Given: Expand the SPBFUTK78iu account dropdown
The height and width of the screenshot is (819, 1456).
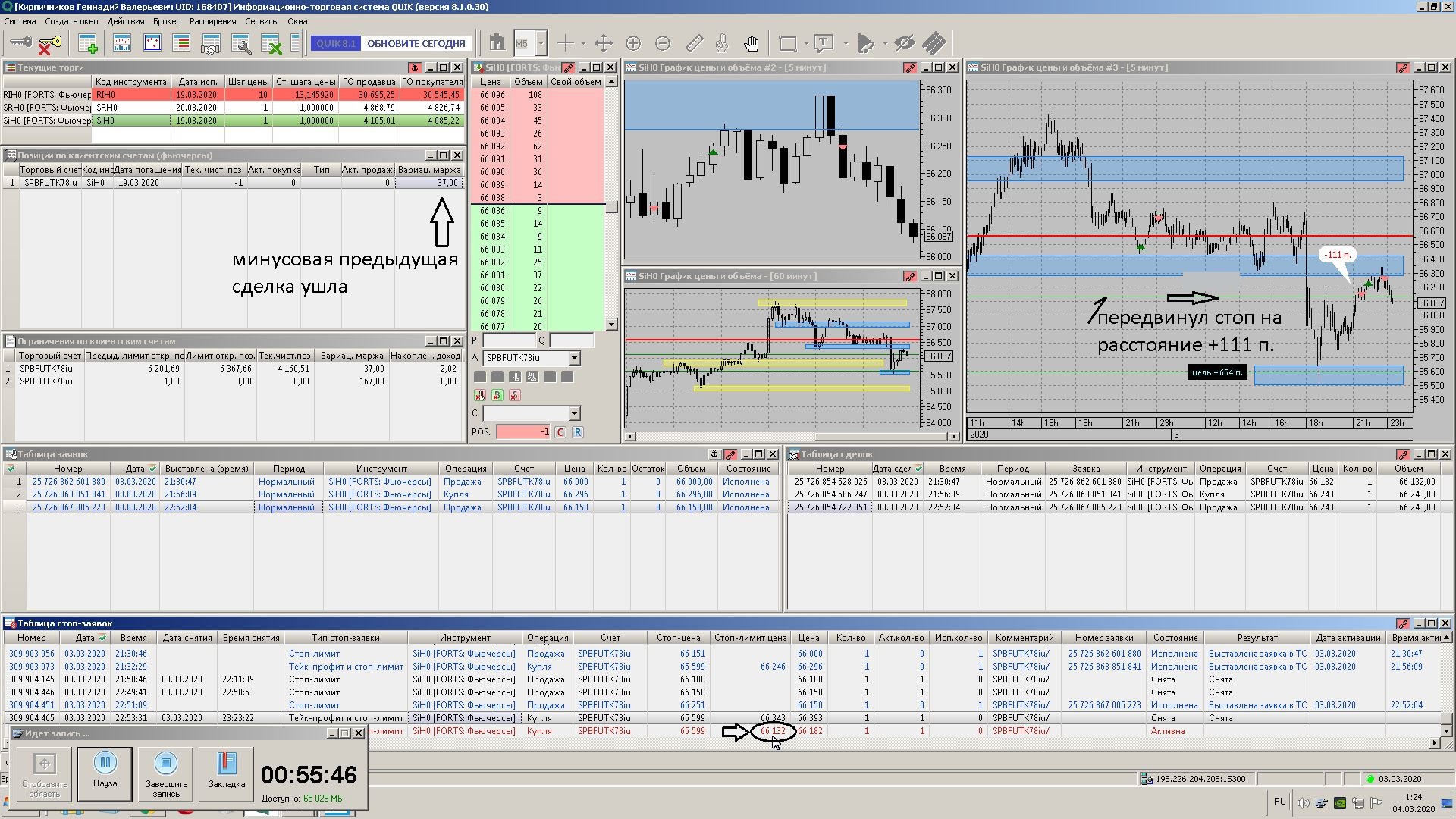Looking at the screenshot, I should click(574, 358).
